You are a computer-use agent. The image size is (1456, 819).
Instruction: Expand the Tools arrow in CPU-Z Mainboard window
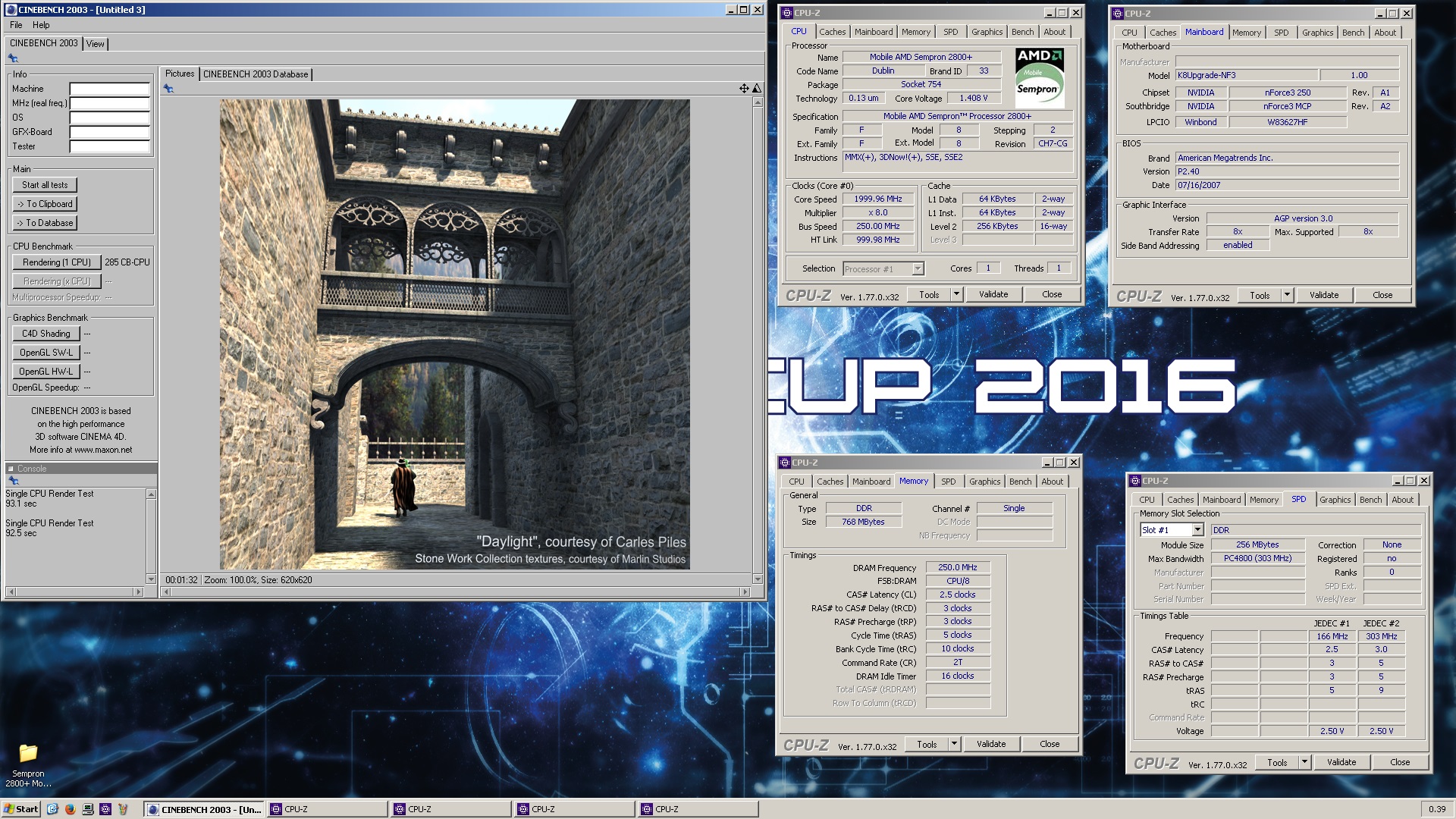click(1287, 295)
